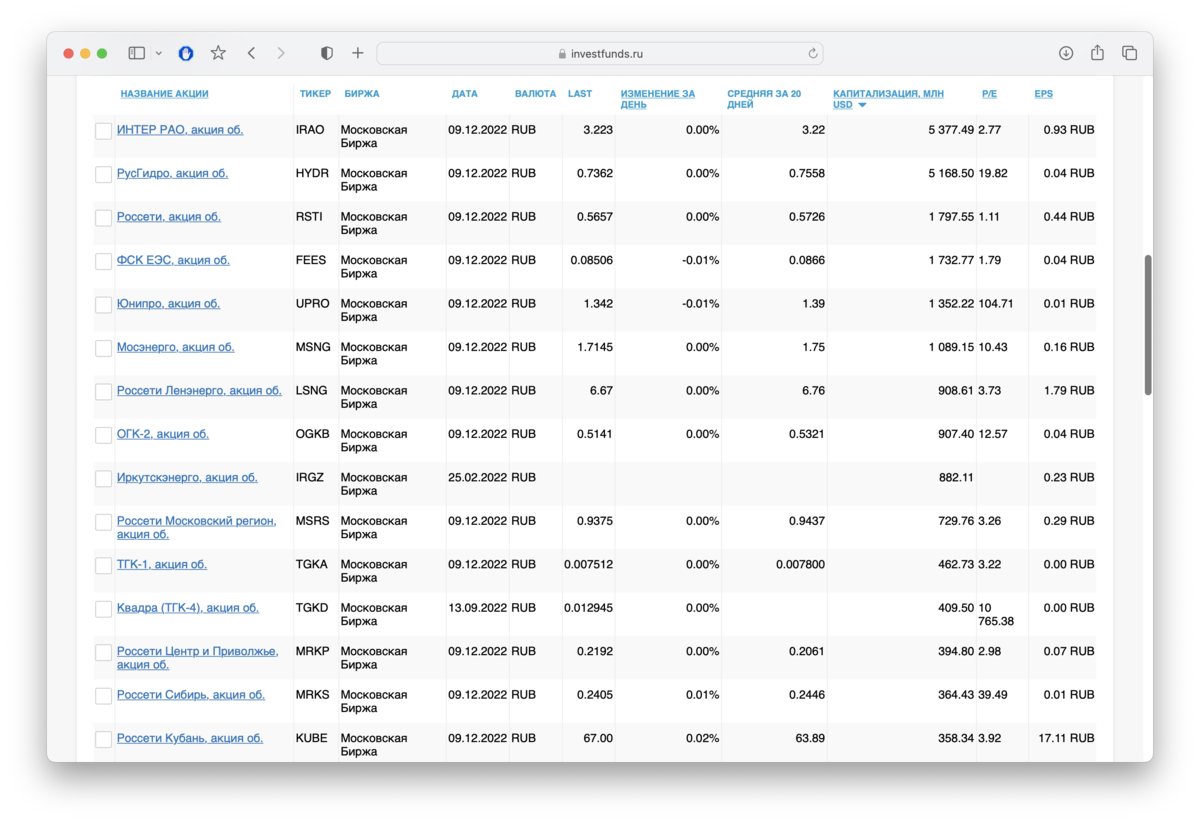This screenshot has width=1200, height=824.
Task: Sort by LAST column header
Action: coord(580,94)
